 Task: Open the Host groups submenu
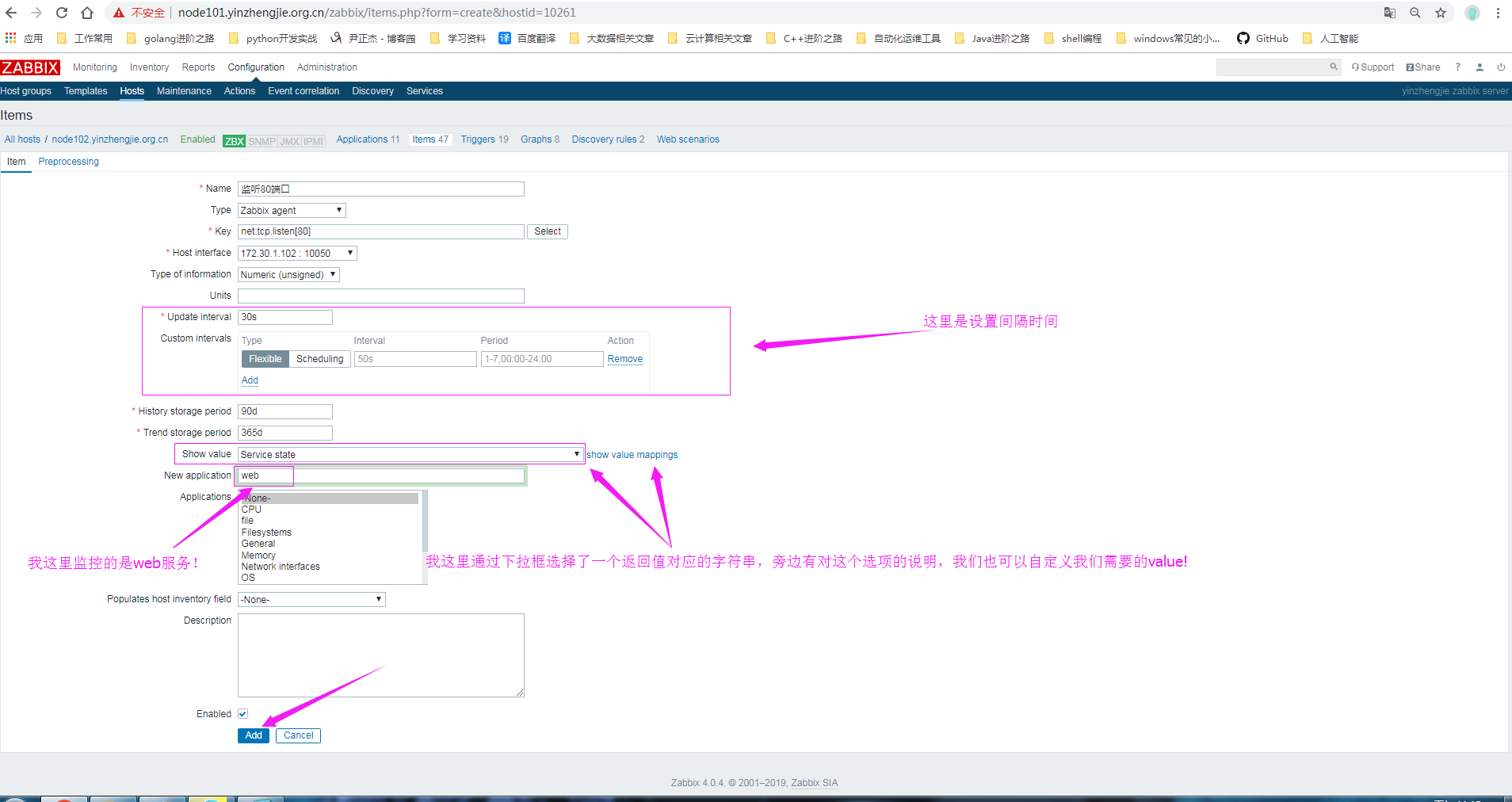click(26, 91)
